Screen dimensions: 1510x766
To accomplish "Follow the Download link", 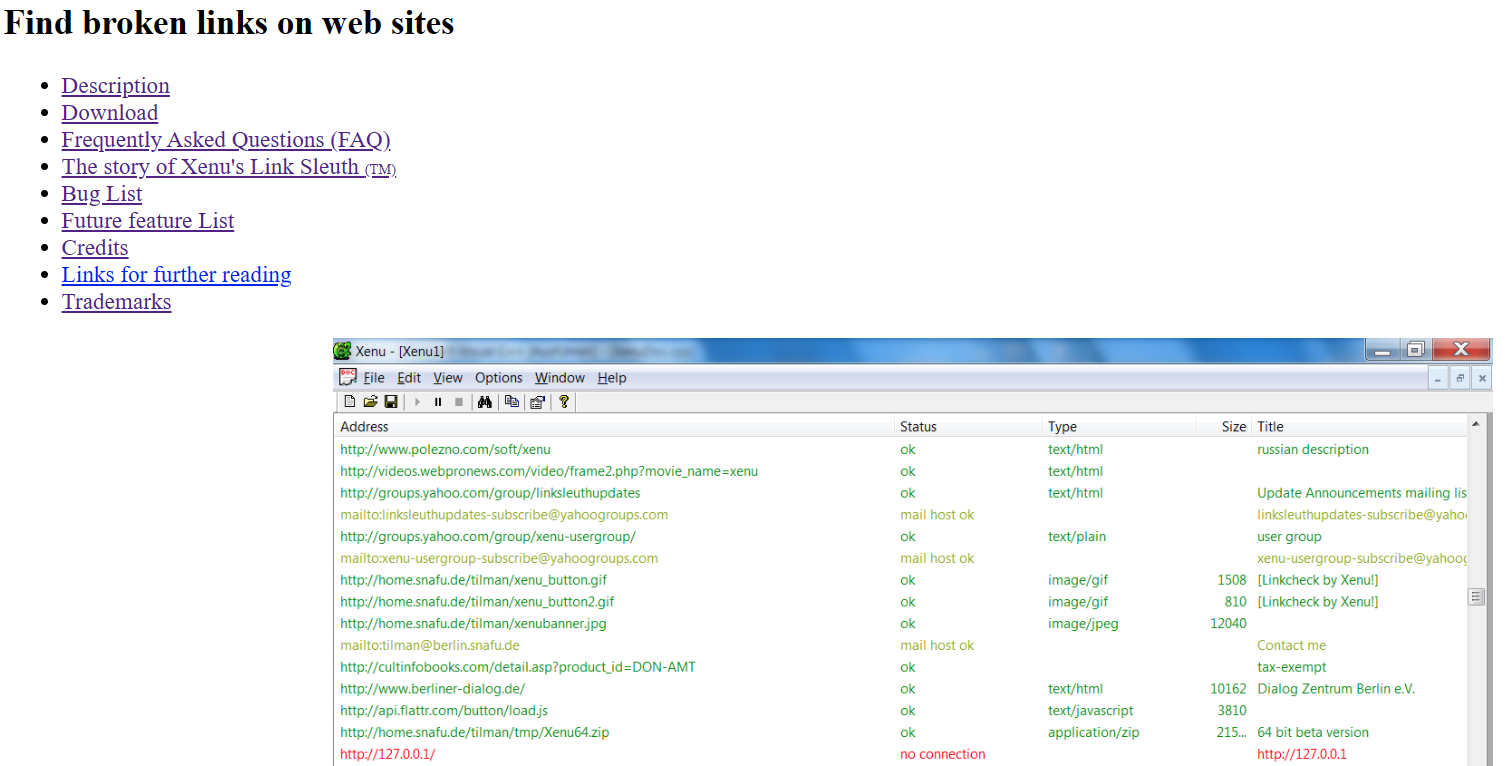I will tap(110, 113).
